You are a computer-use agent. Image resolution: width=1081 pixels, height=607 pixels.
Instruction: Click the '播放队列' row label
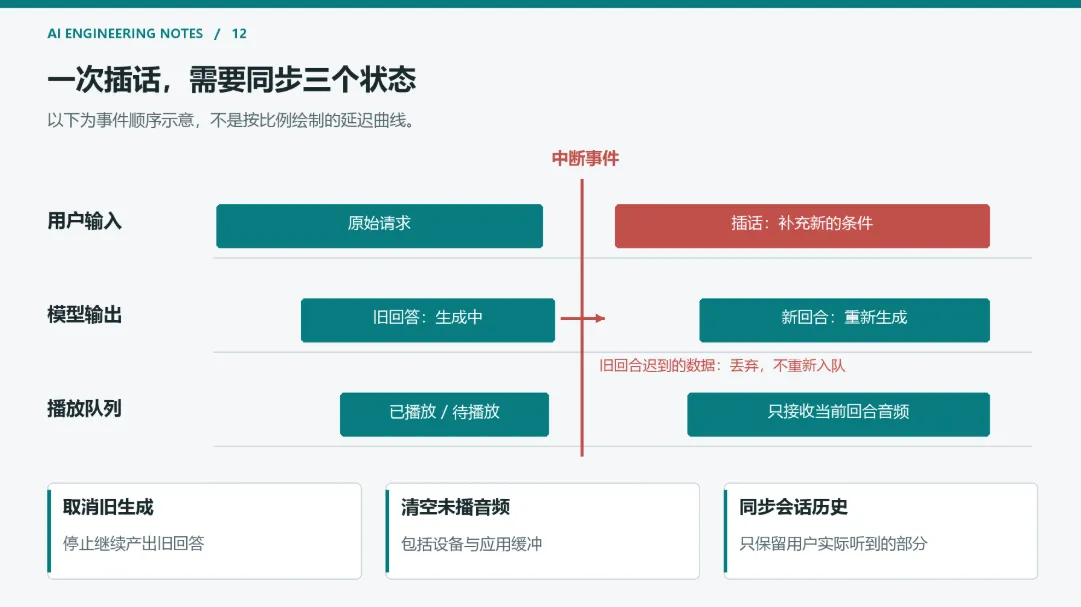(84, 409)
